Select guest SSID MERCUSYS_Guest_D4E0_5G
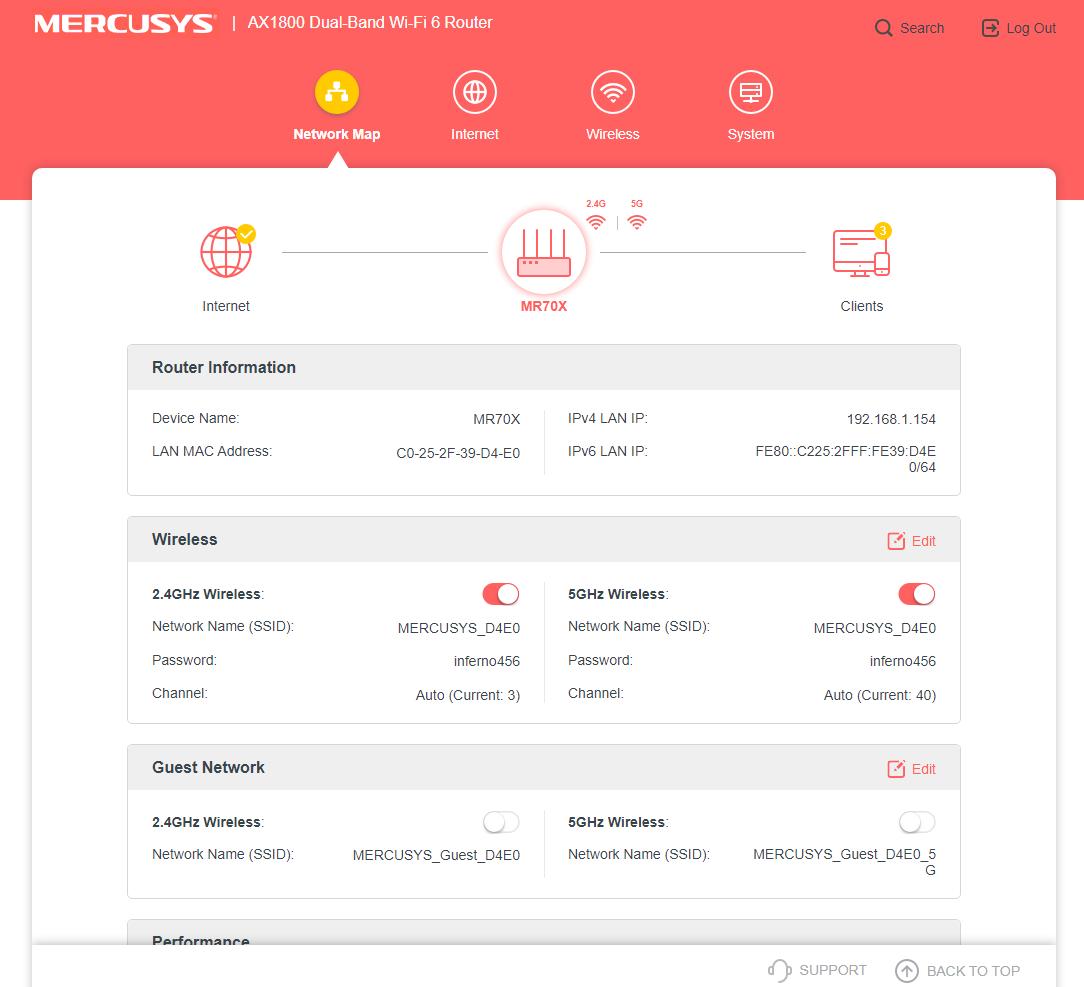Viewport: 1084px width, 987px height. coord(844,862)
